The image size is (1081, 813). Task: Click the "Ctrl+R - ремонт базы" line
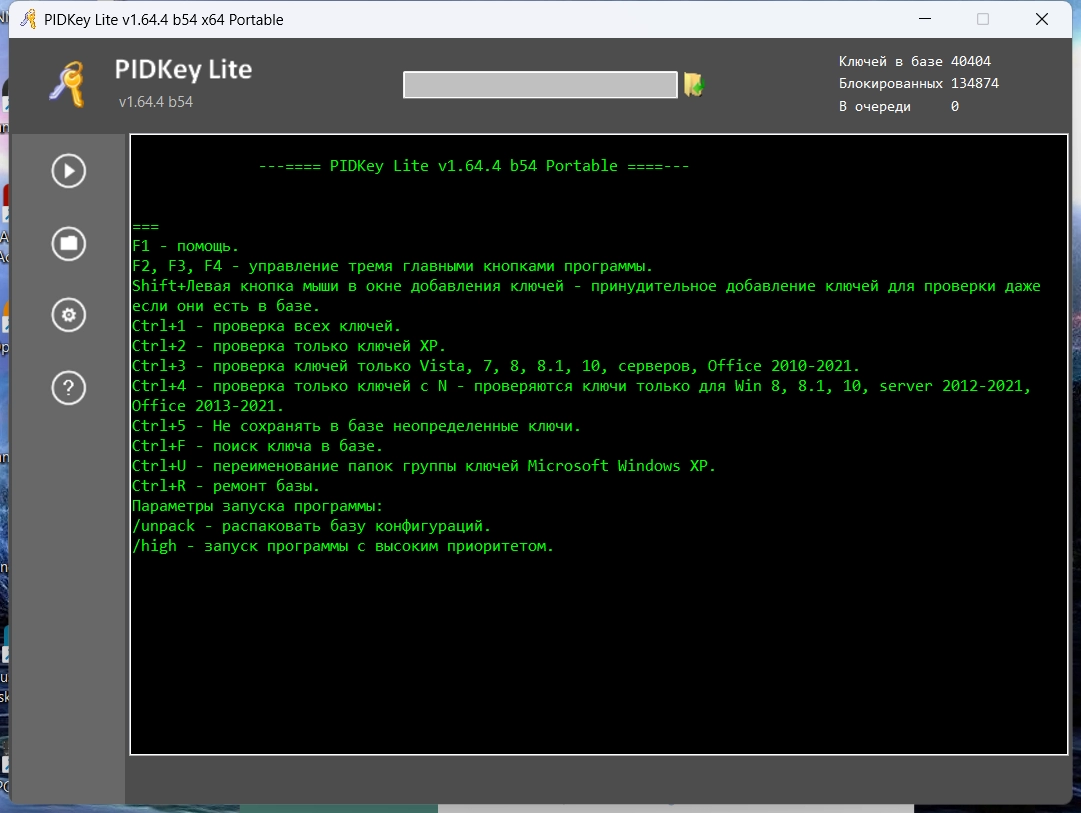click(x=226, y=486)
